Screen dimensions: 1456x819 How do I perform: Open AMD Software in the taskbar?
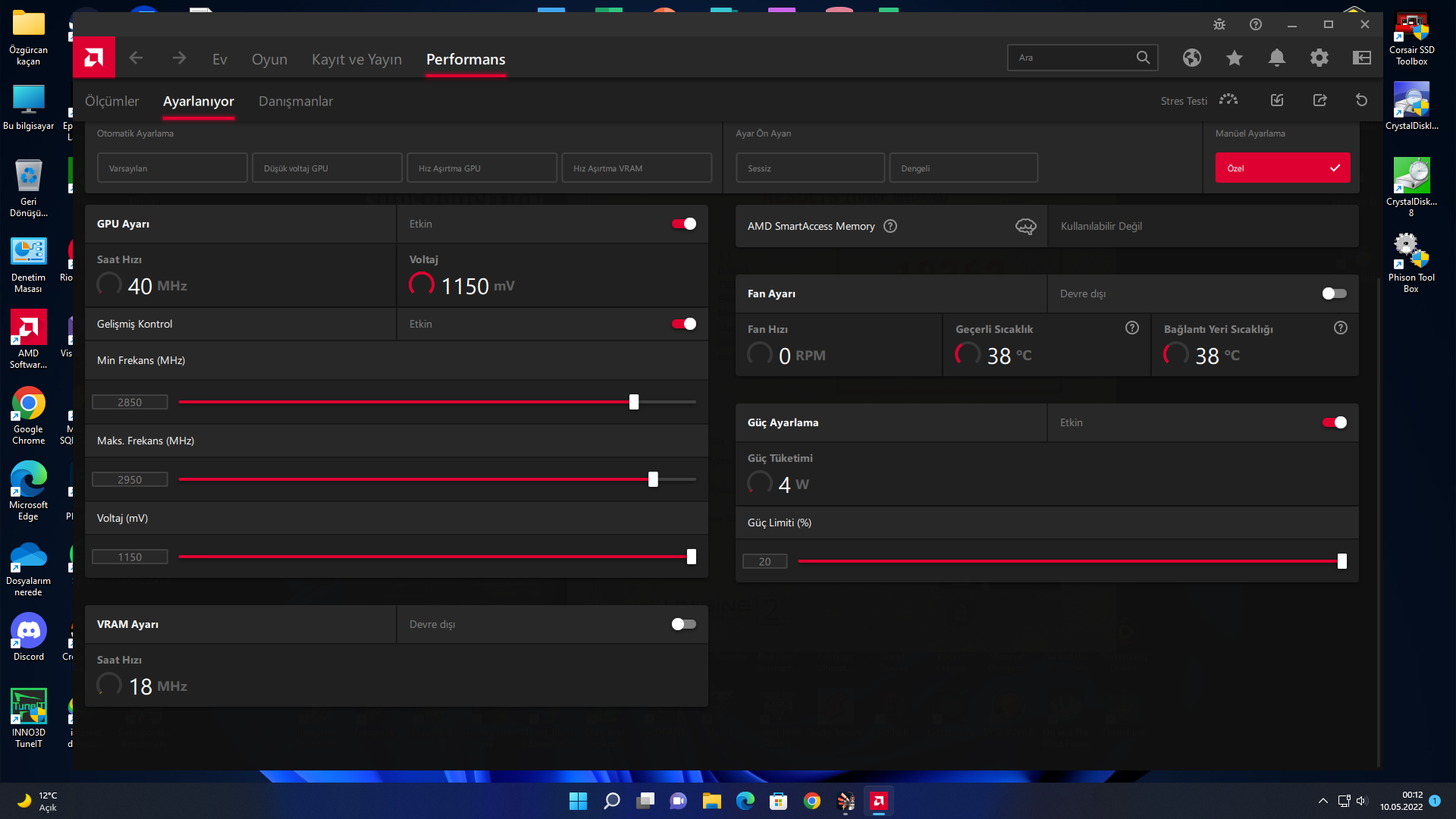point(879,801)
